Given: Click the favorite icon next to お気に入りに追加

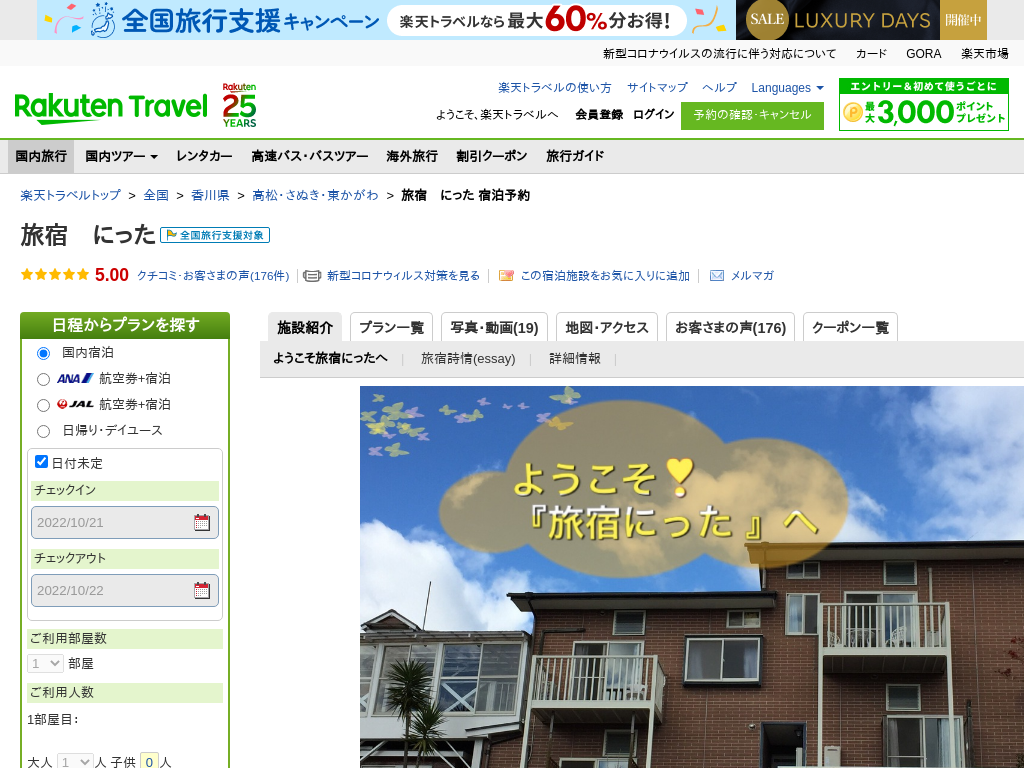Looking at the screenshot, I should coord(506,276).
